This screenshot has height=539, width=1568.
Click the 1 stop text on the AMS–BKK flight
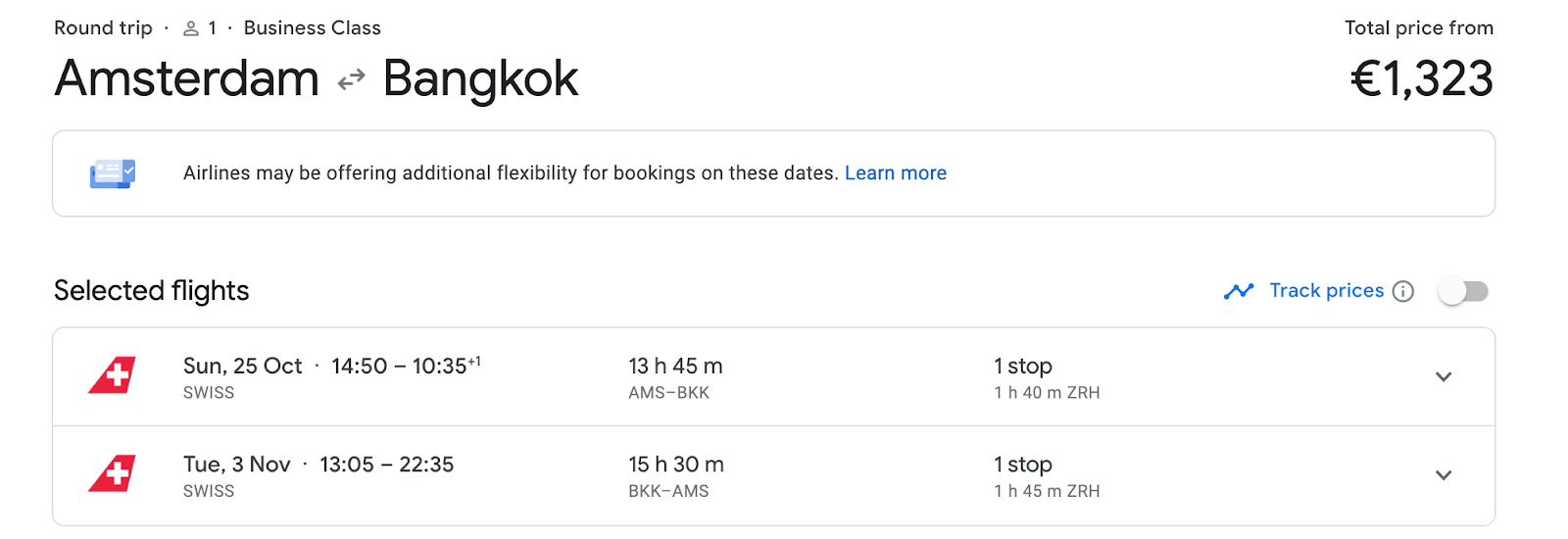(1023, 367)
